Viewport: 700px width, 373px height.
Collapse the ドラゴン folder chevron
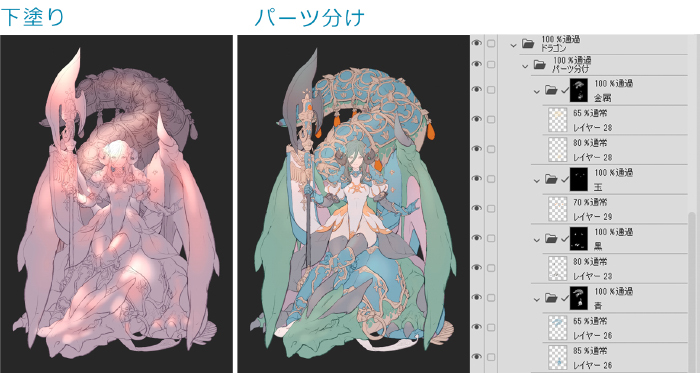tap(513, 45)
